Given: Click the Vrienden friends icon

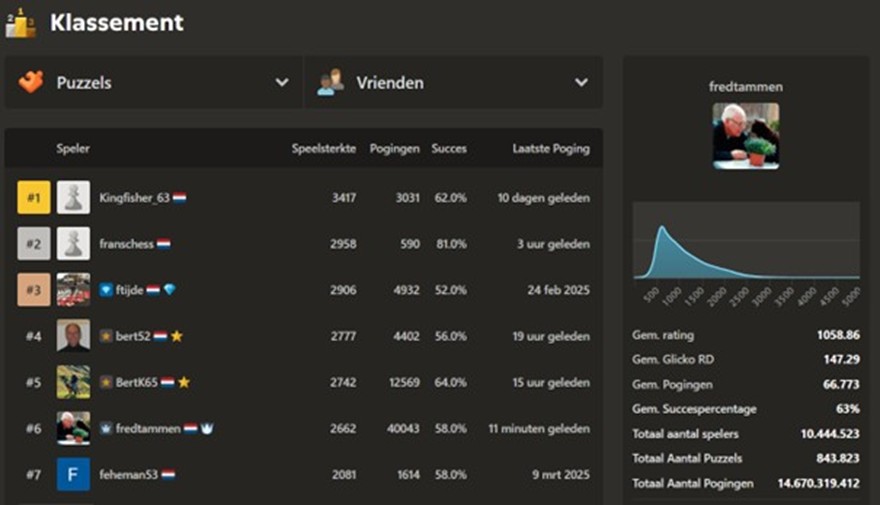Looking at the screenshot, I should (330, 82).
